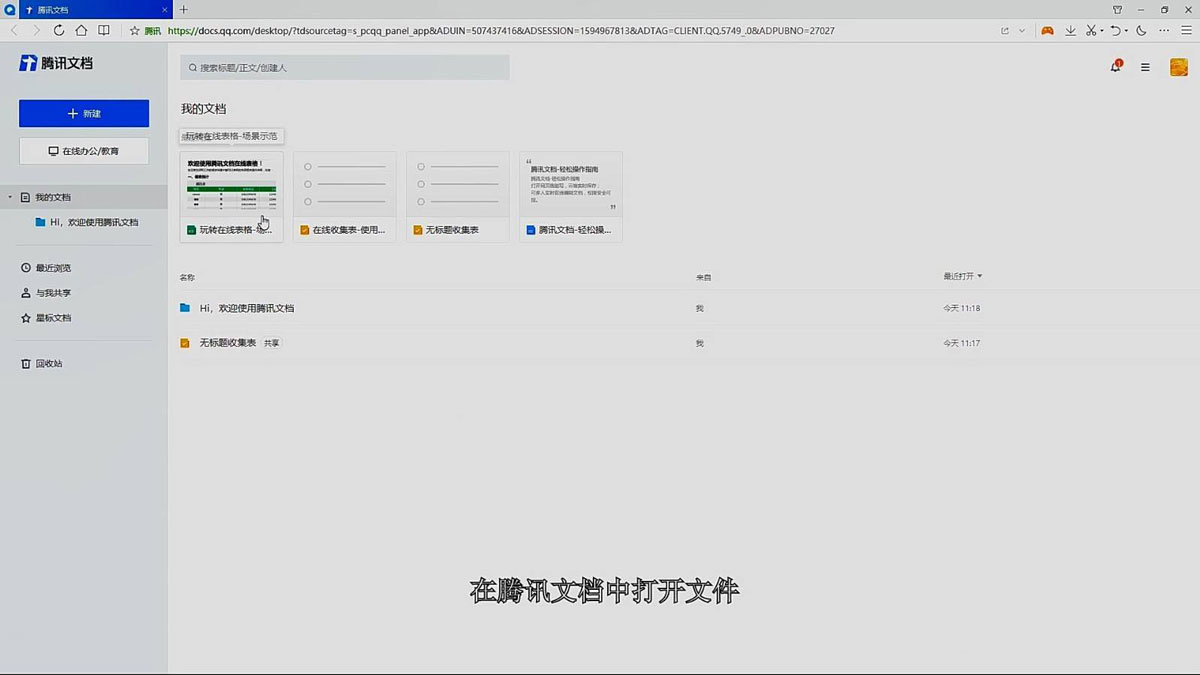This screenshot has height=675, width=1200.
Task: Toggle night mode moon icon
Action: pyautogui.click(x=1141, y=31)
